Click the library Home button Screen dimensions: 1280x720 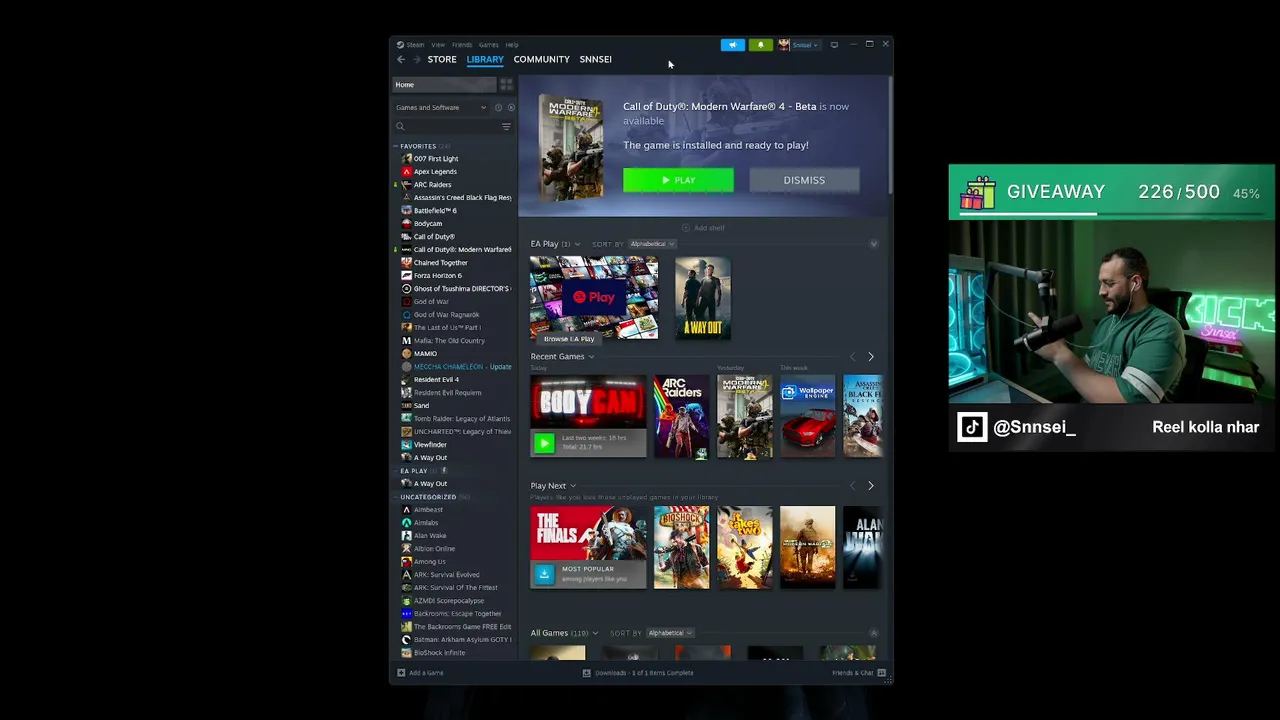(x=444, y=85)
